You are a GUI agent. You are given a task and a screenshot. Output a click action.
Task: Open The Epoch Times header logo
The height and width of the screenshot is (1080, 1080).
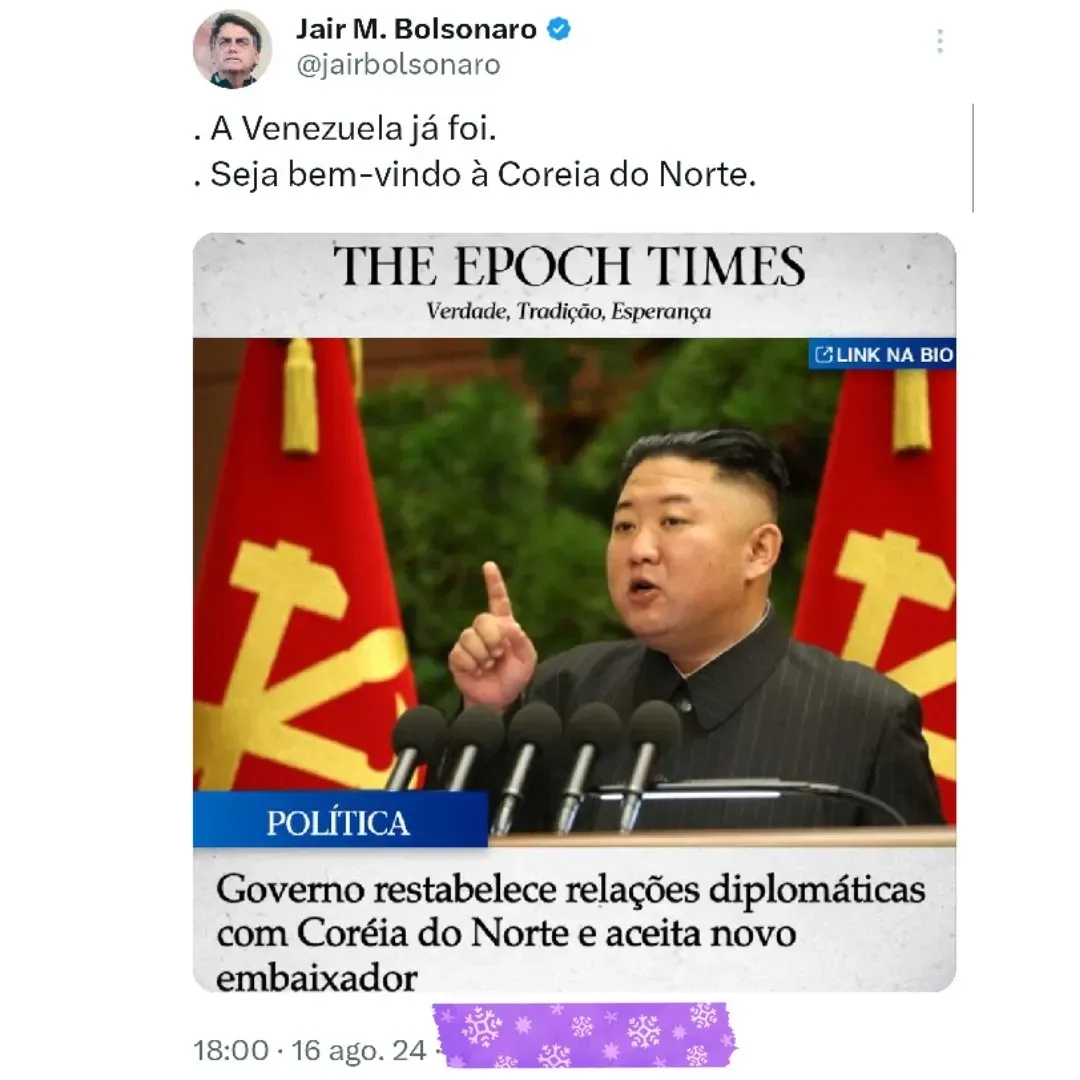569,266
